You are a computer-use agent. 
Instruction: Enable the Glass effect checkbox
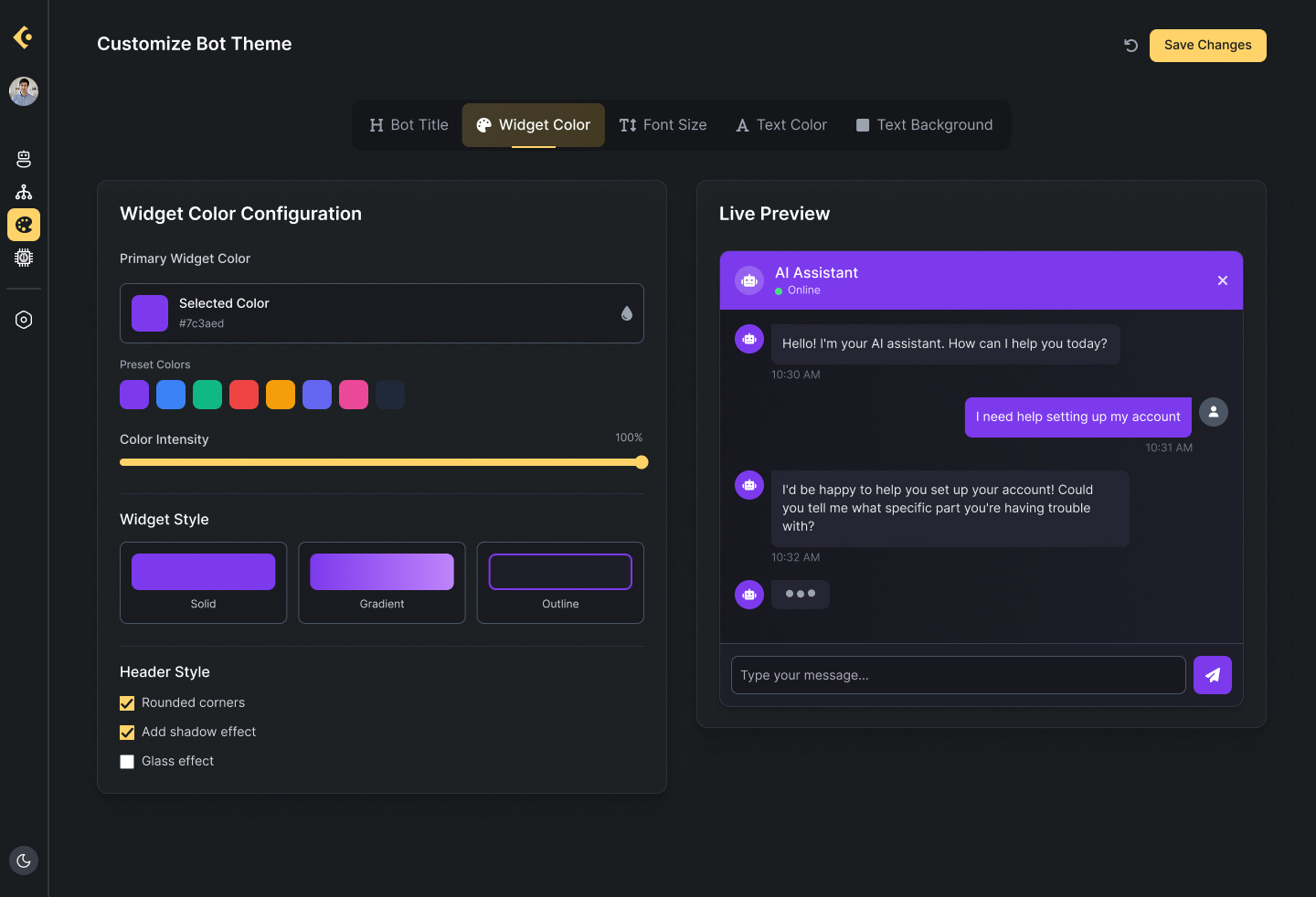[x=127, y=761]
